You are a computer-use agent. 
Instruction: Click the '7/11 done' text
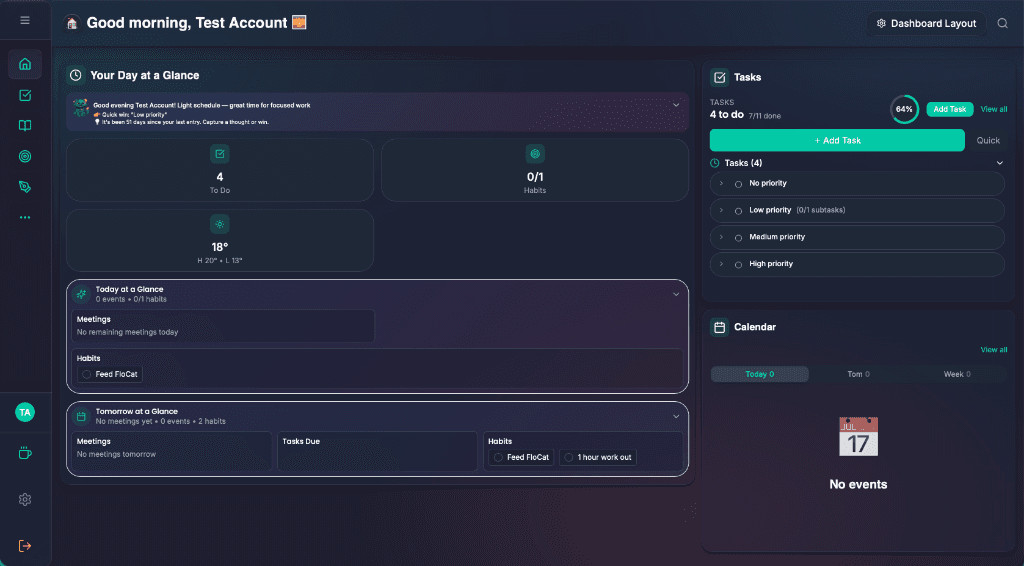[764, 116]
